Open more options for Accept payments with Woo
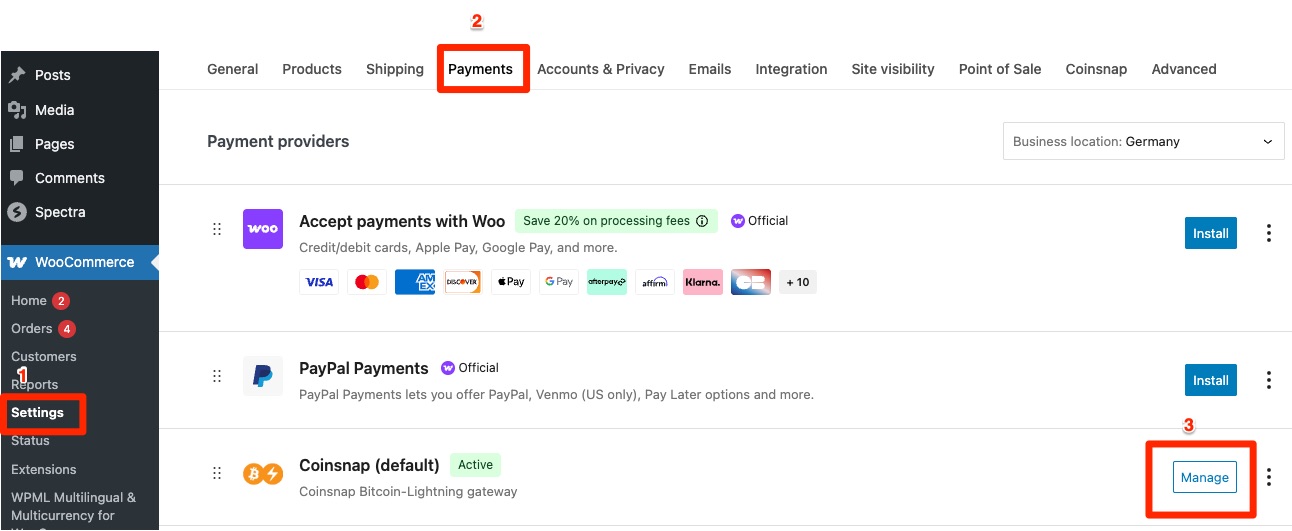Viewport: 1292px width, 531px height. click(1269, 233)
